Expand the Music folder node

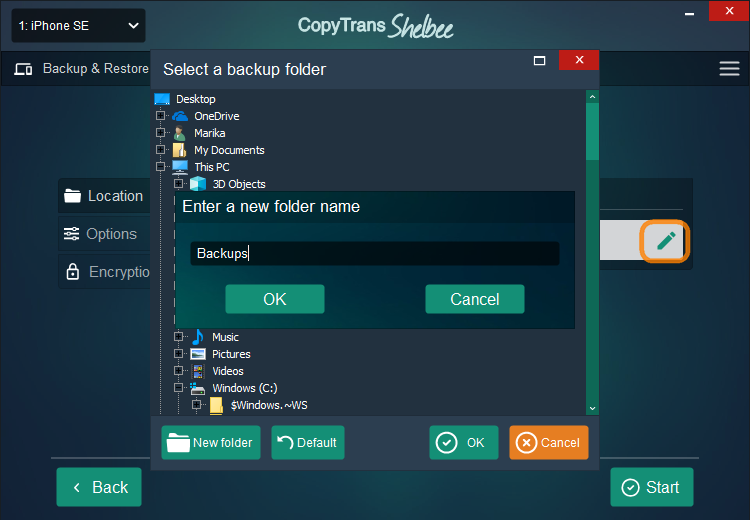pyautogui.click(x=178, y=337)
